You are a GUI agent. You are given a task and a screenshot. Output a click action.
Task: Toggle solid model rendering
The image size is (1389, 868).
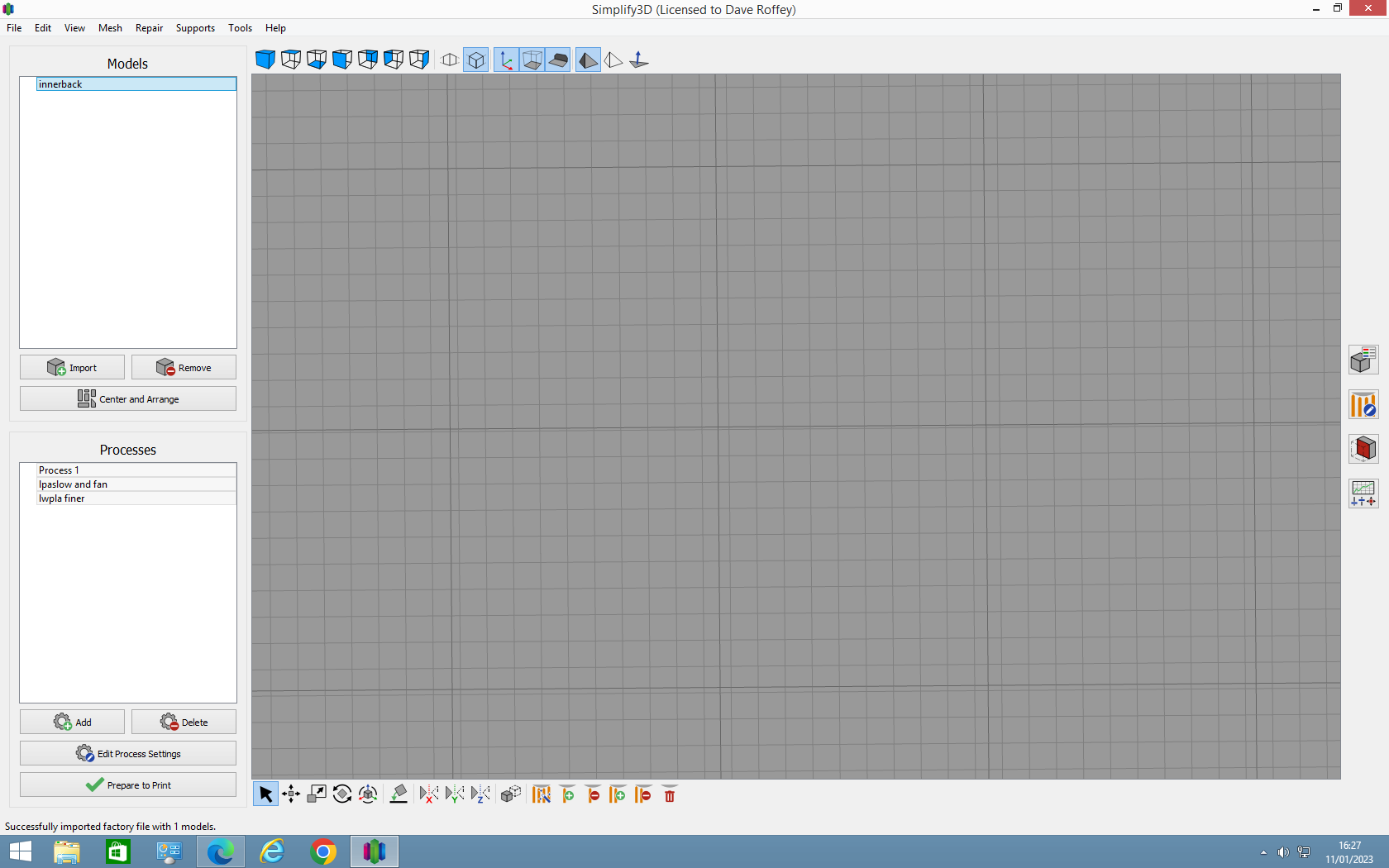[588, 60]
